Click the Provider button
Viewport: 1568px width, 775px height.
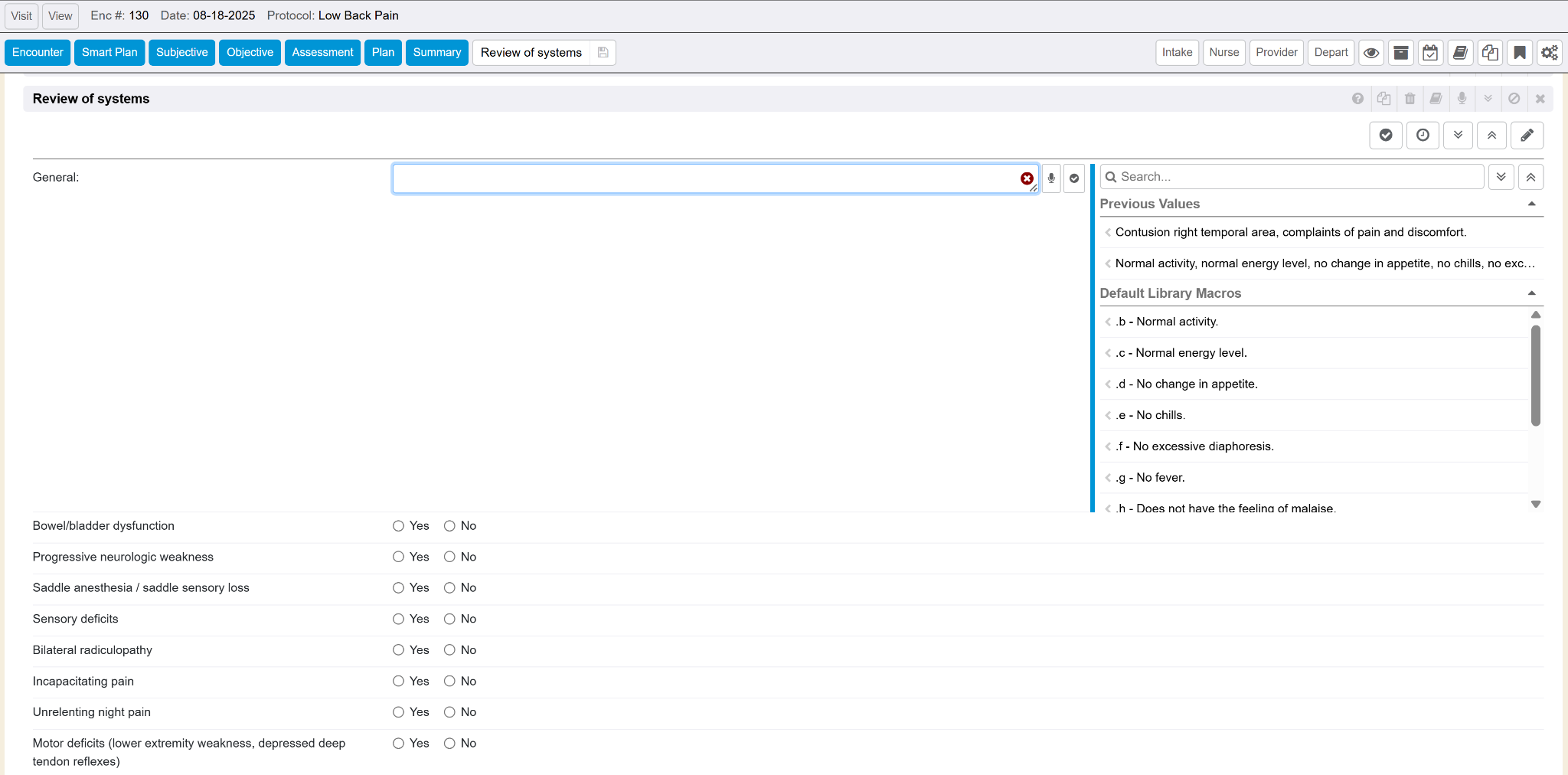tap(1276, 53)
